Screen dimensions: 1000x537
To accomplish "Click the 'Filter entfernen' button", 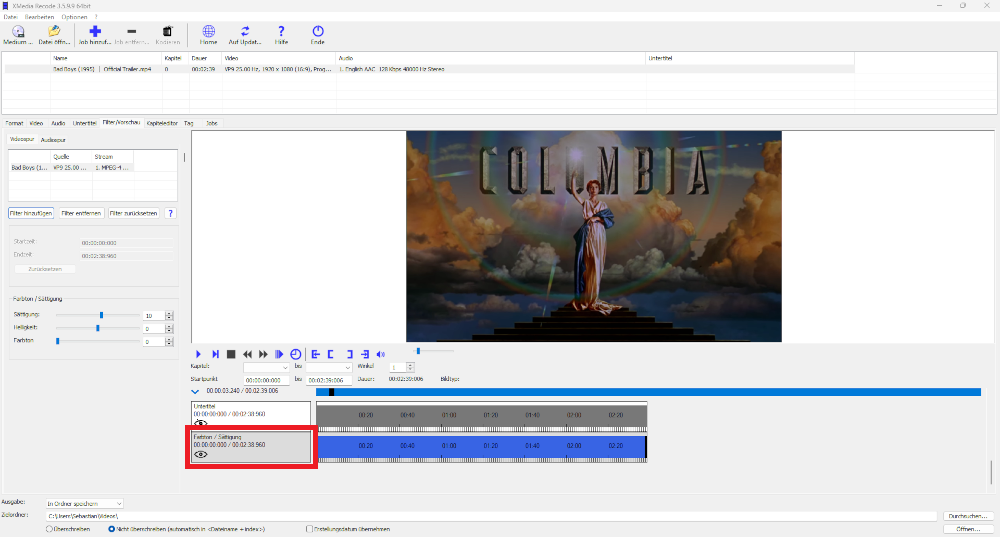I will click(x=81, y=214).
